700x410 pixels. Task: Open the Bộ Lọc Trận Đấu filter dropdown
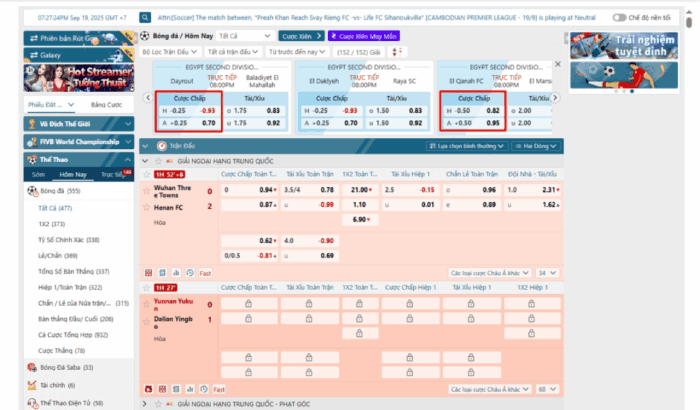169,52
